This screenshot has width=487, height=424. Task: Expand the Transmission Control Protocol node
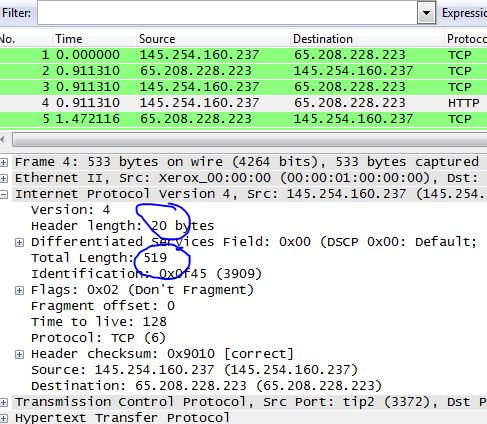[x=4, y=402]
